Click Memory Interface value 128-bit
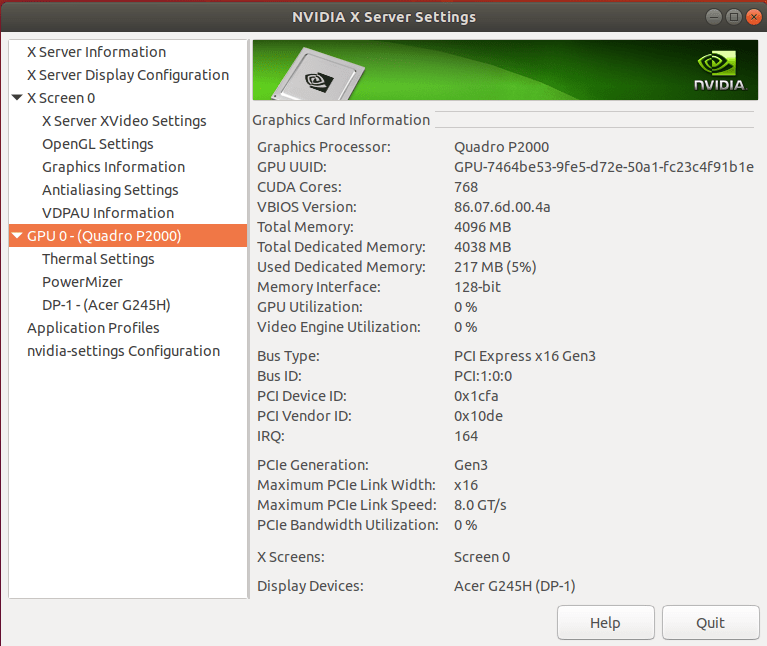Image resolution: width=767 pixels, height=646 pixels. 477,287
